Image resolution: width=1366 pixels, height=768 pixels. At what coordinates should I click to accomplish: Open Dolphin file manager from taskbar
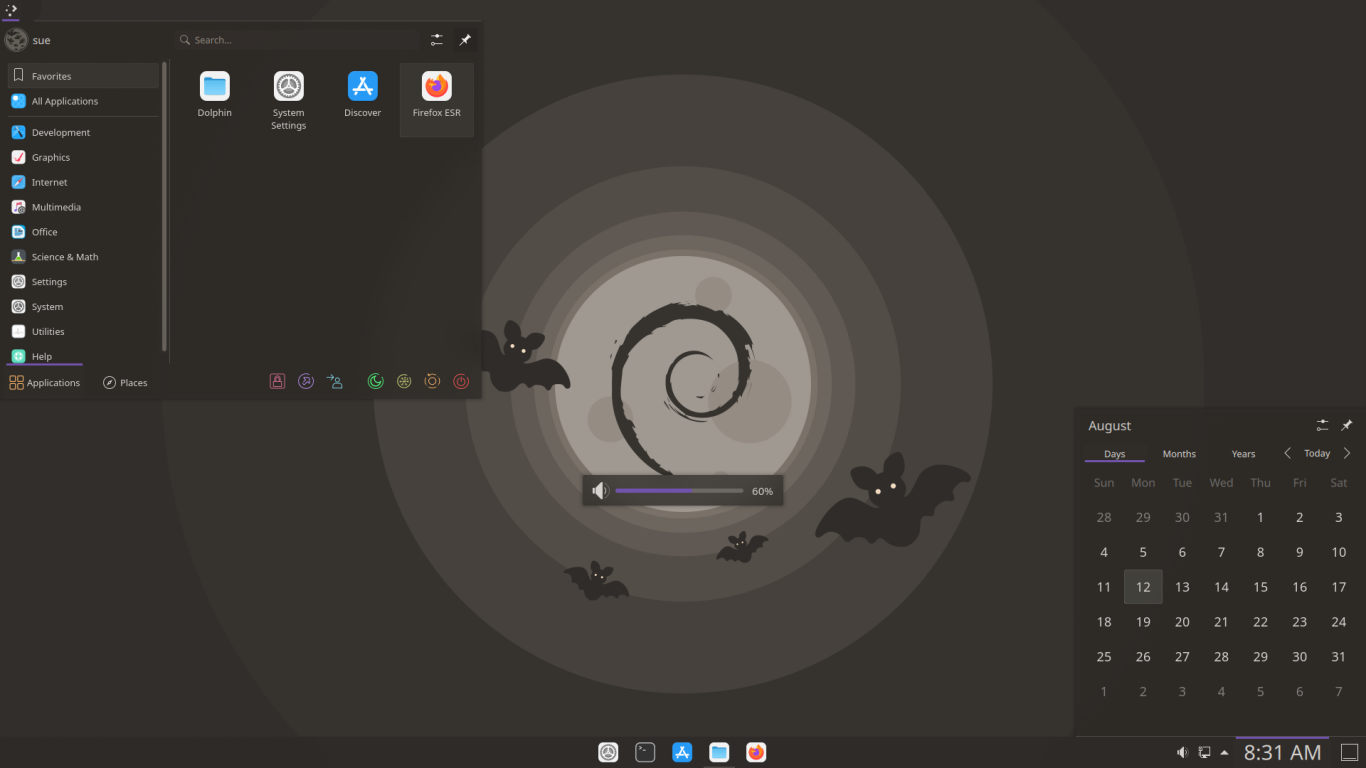click(719, 752)
